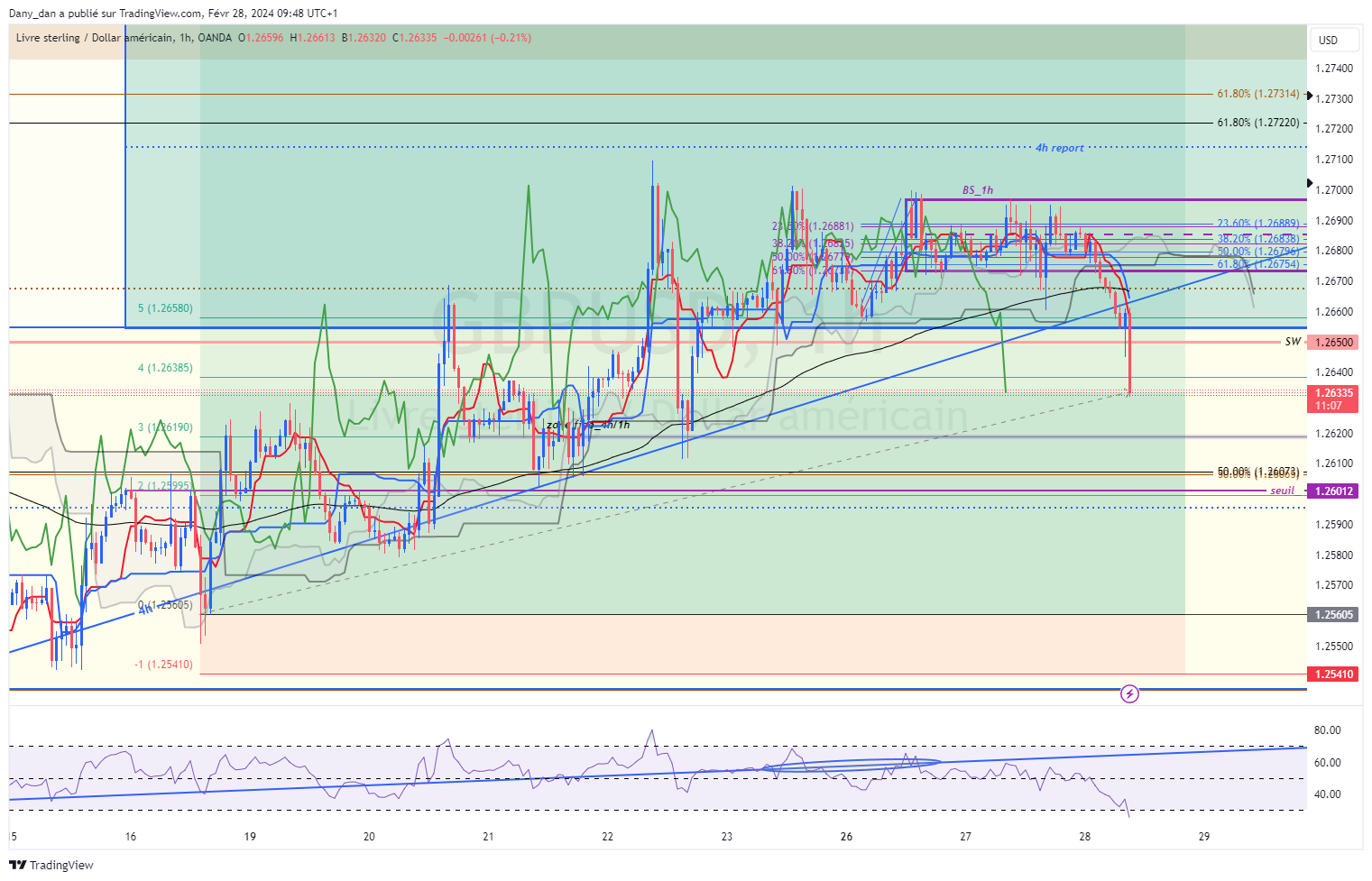This screenshot has width=1372, height=881.
Task: Click the publisher line 'Dany_dan a publié sur TradingView.com'
Action: pyautogui.click(x=106, y=14)
